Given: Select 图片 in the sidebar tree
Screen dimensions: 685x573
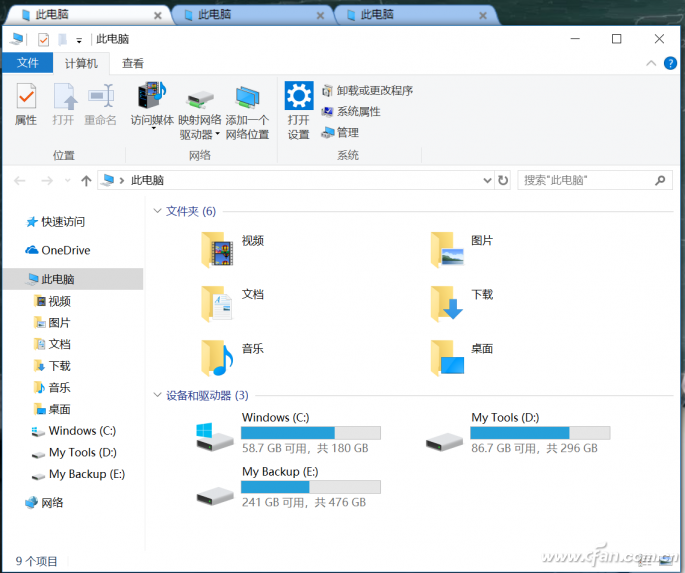Looking at the screenshot, I should 52,323.
